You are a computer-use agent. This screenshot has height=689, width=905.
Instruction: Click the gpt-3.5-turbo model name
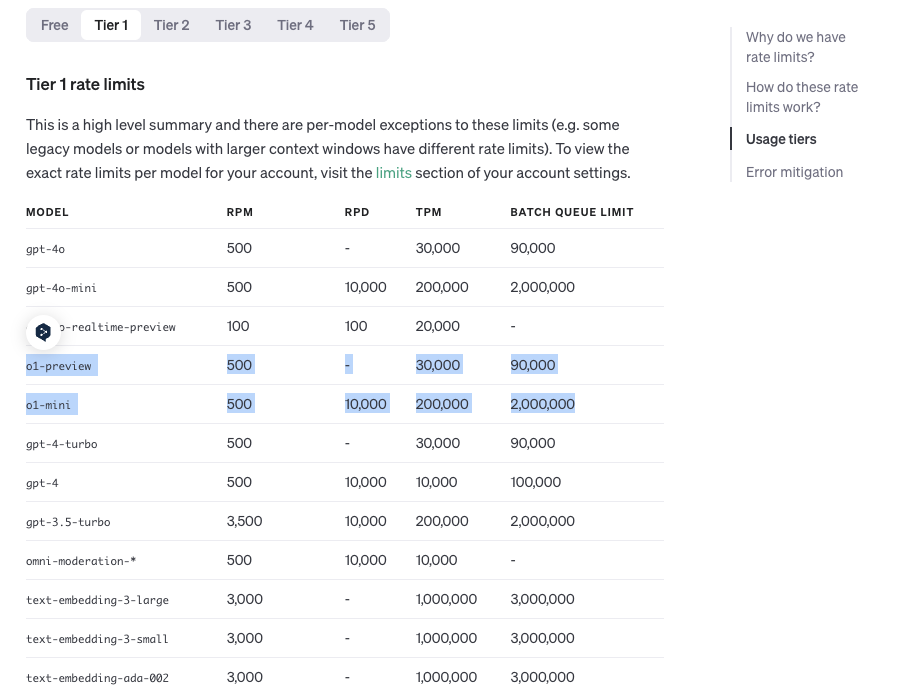(x=68, y=522)
